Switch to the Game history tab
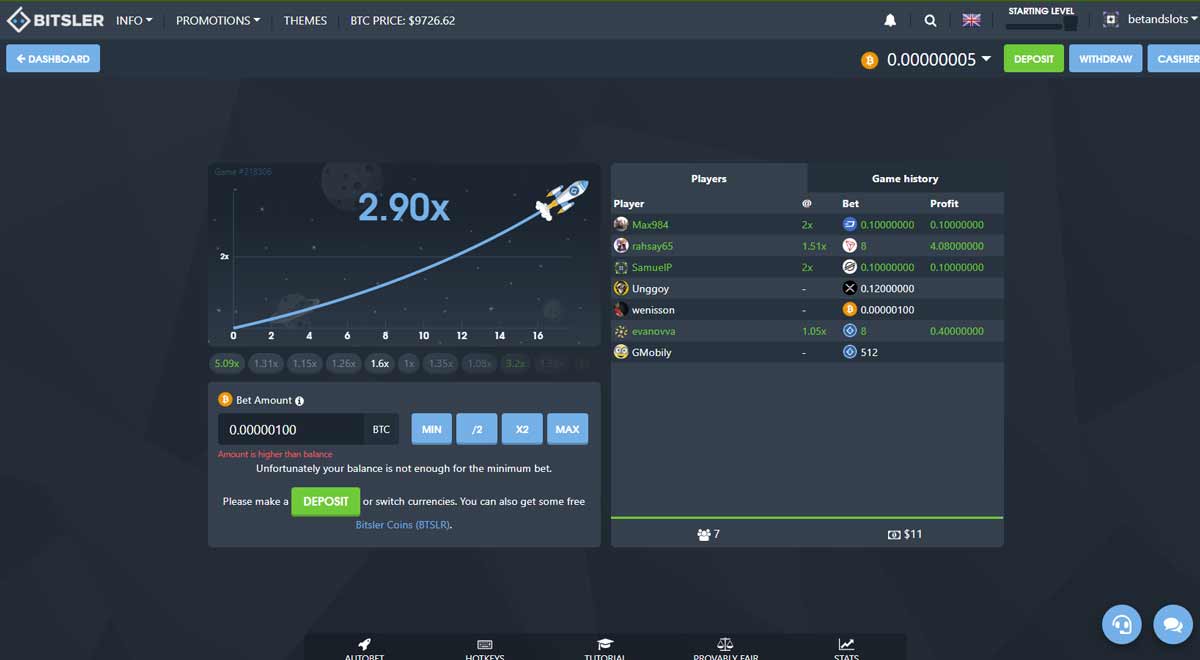The height and width of the screenshot is (660, 1200). coord(904,178)
